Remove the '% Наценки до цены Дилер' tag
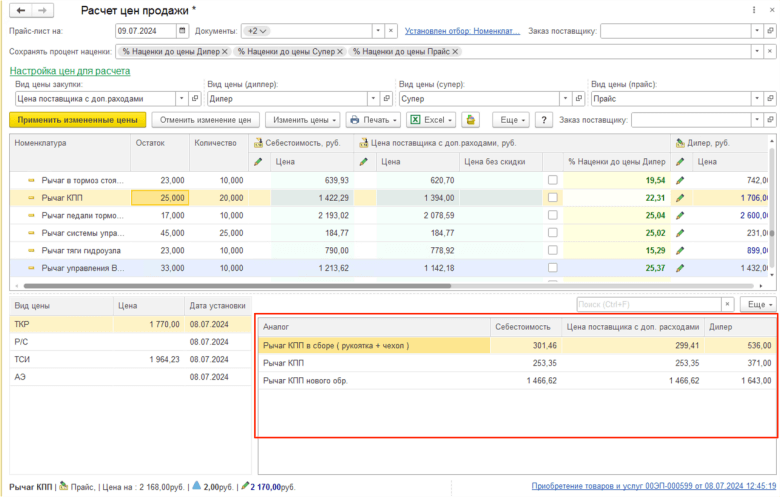780x498 pixels. [225, 51]
